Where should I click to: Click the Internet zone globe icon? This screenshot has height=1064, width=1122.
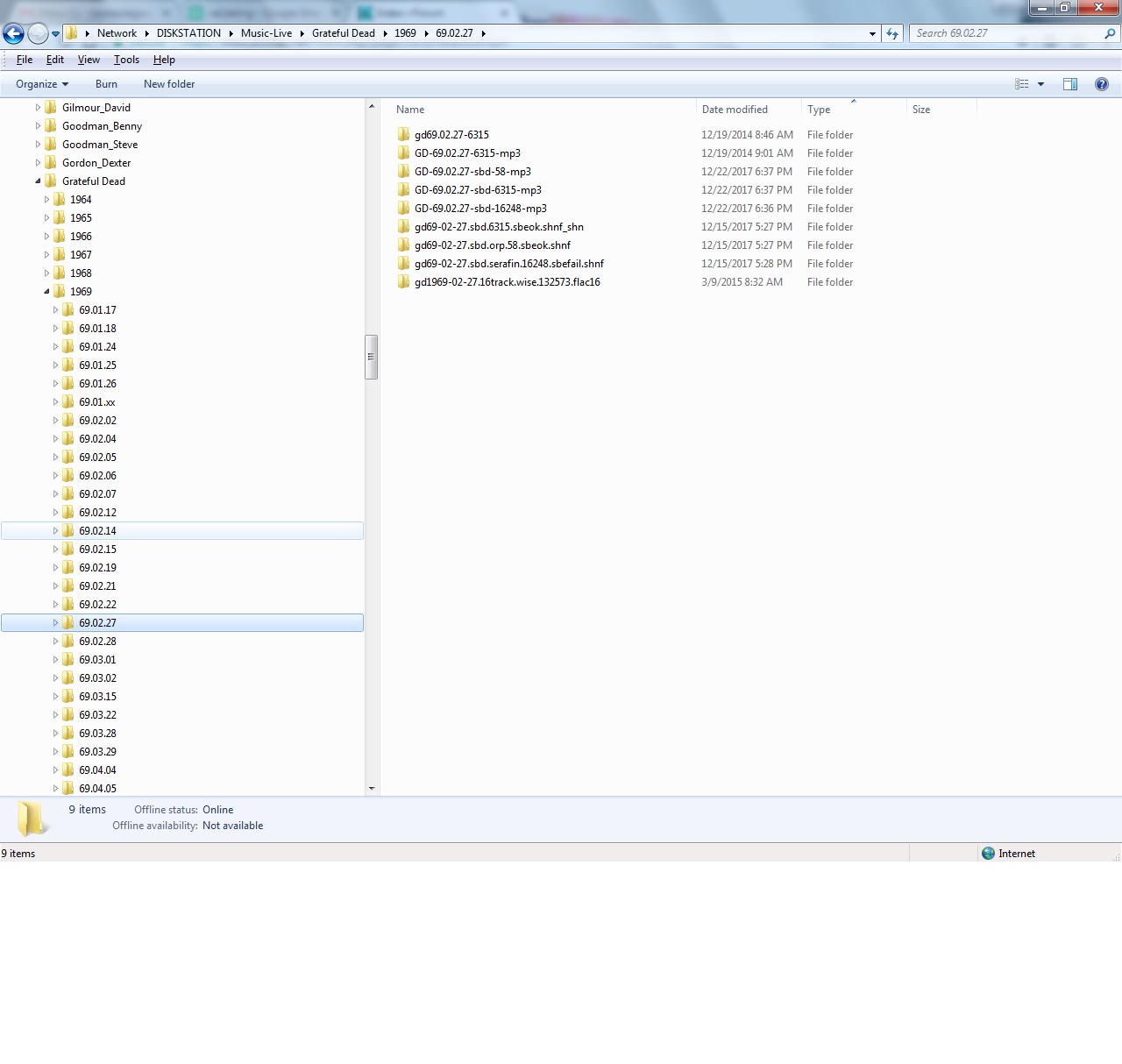pos(989,854)
